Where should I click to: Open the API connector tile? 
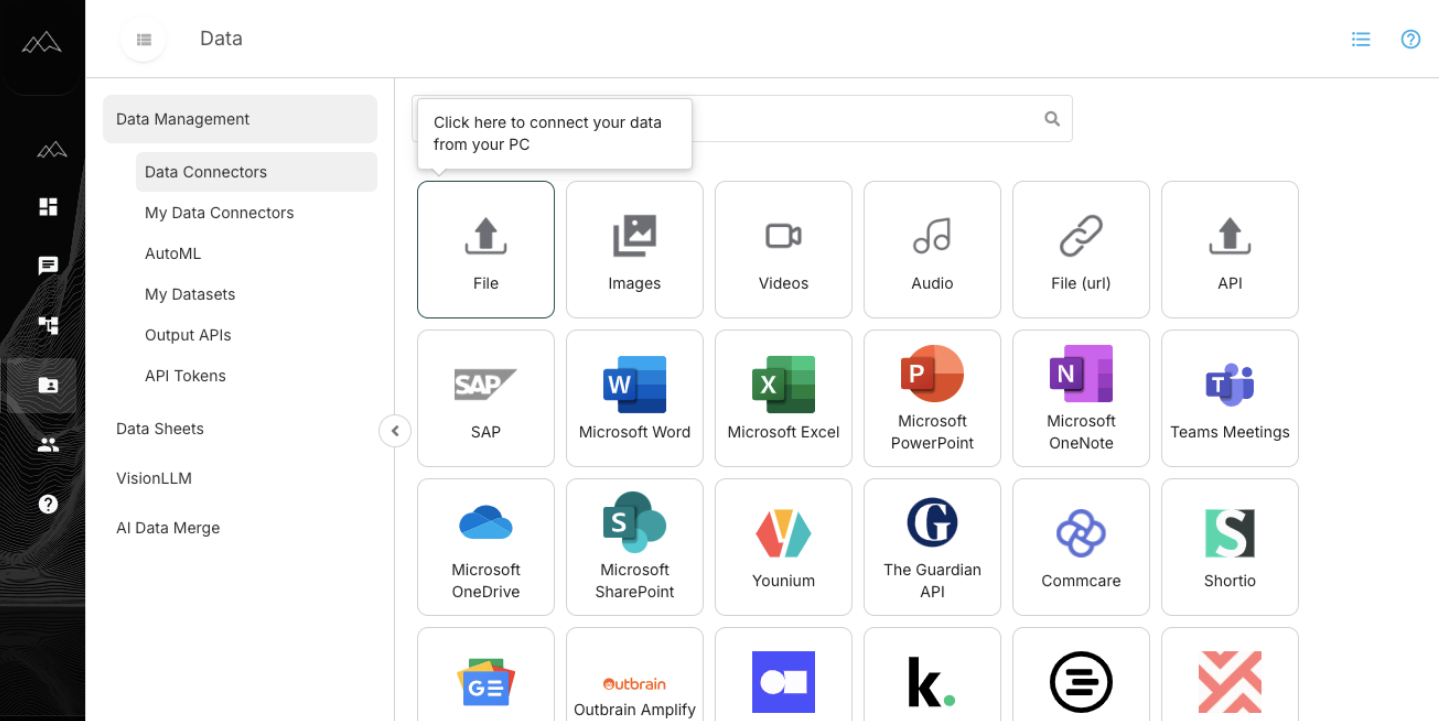[x=1230, y=249]
